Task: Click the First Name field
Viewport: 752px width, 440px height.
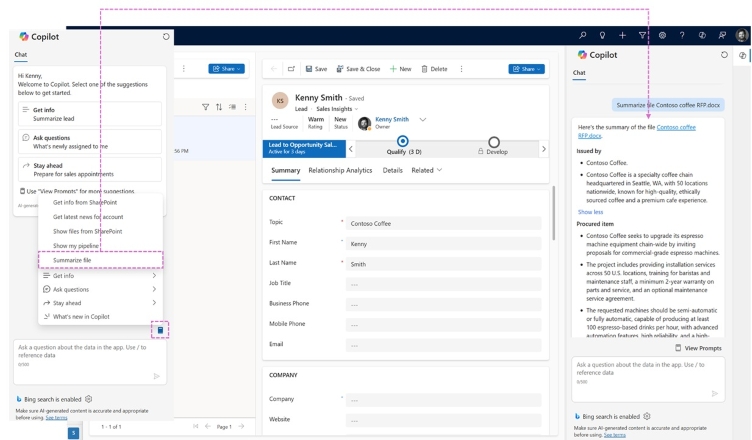Action: [443, 244]
